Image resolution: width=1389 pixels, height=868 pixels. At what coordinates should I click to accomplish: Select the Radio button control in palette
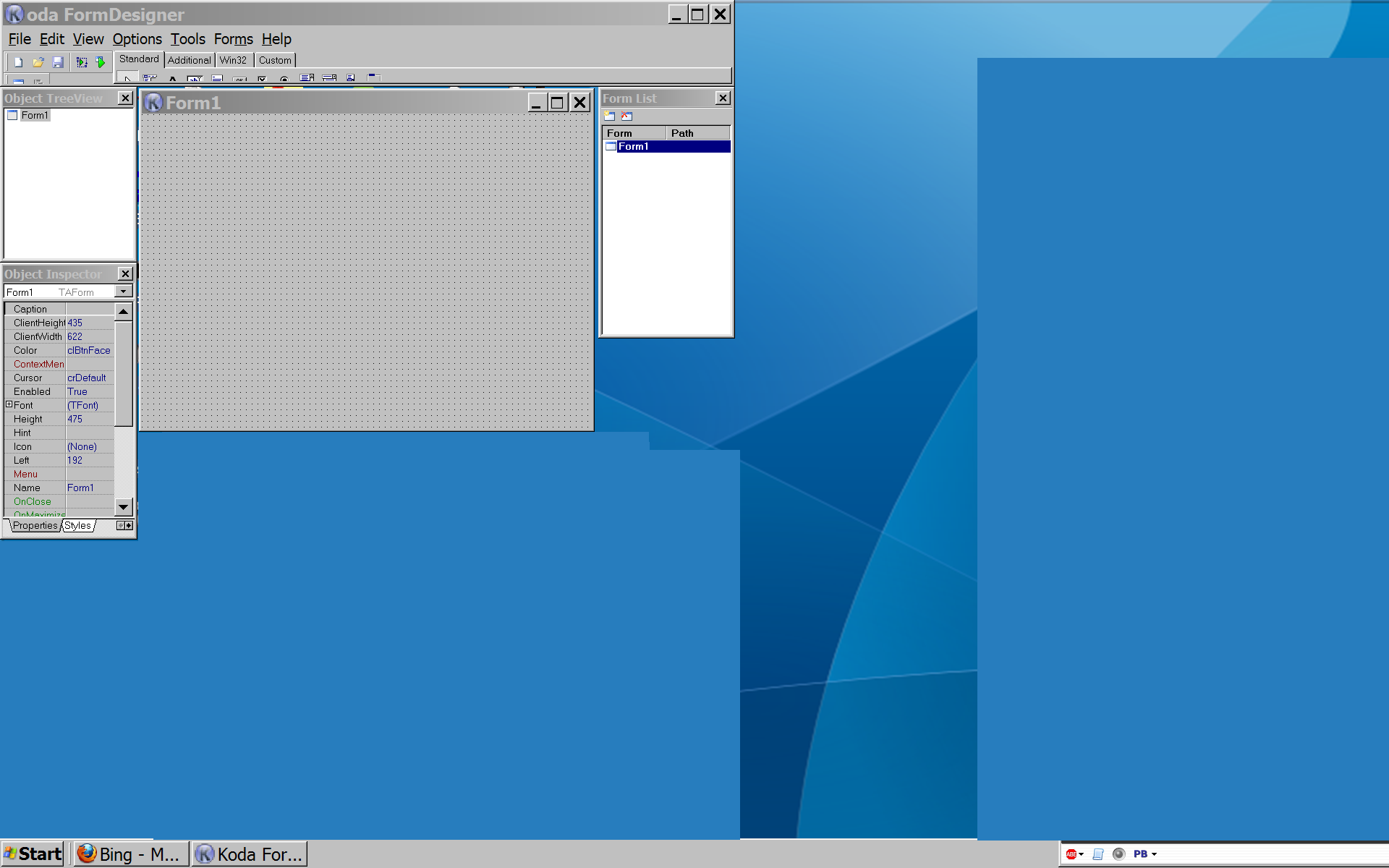[284, 78]
